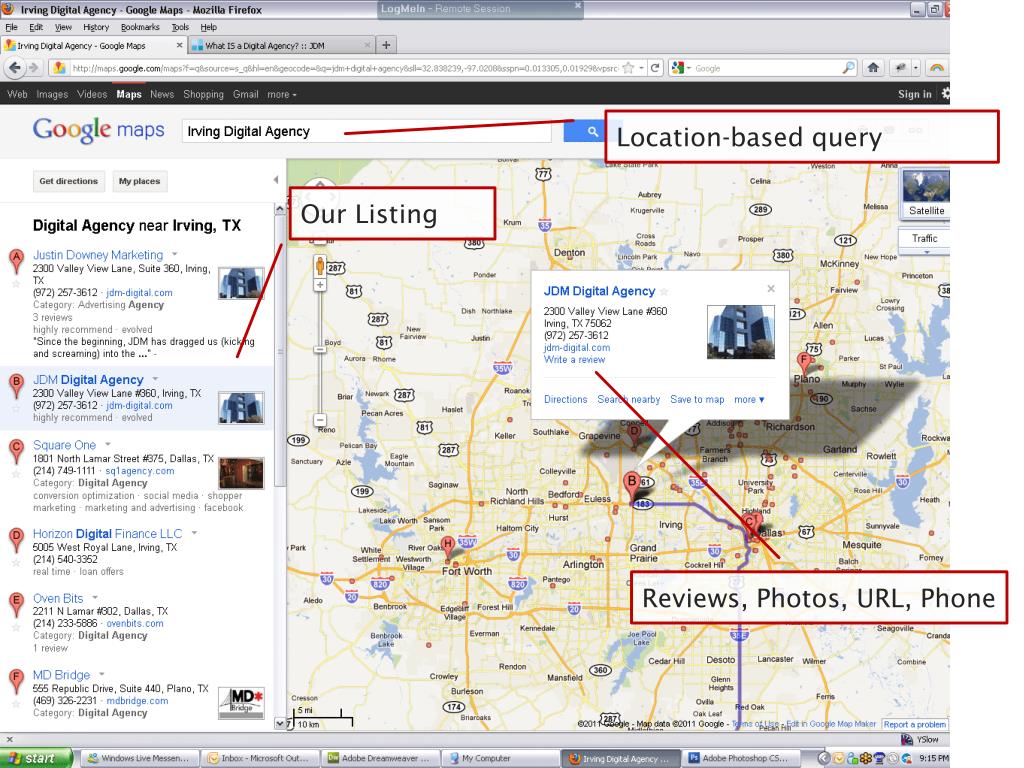This screenshot has height=768, width=1024.
Task: Open the Google Maps settings gear
Action: [x=945, y=94]
